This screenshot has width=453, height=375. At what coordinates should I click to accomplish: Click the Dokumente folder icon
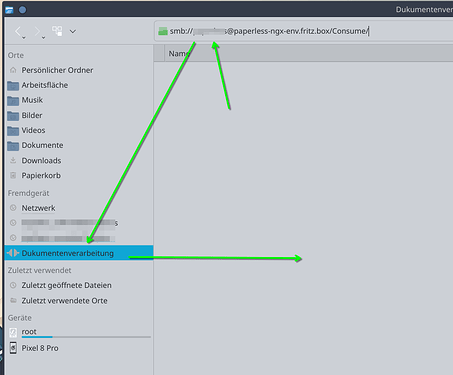click(x=13, y=146)
